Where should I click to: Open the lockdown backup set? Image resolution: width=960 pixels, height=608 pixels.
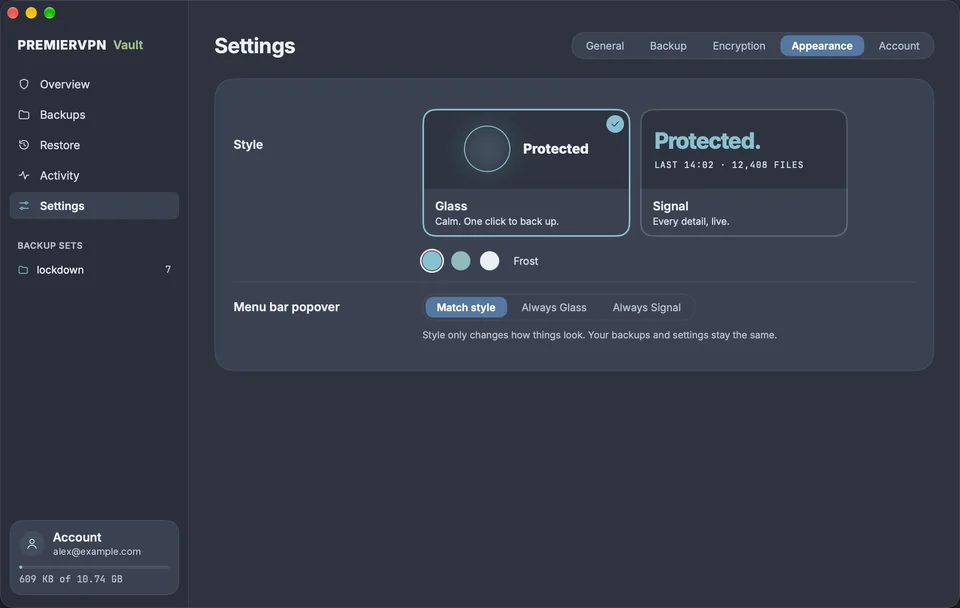point(94,270)
